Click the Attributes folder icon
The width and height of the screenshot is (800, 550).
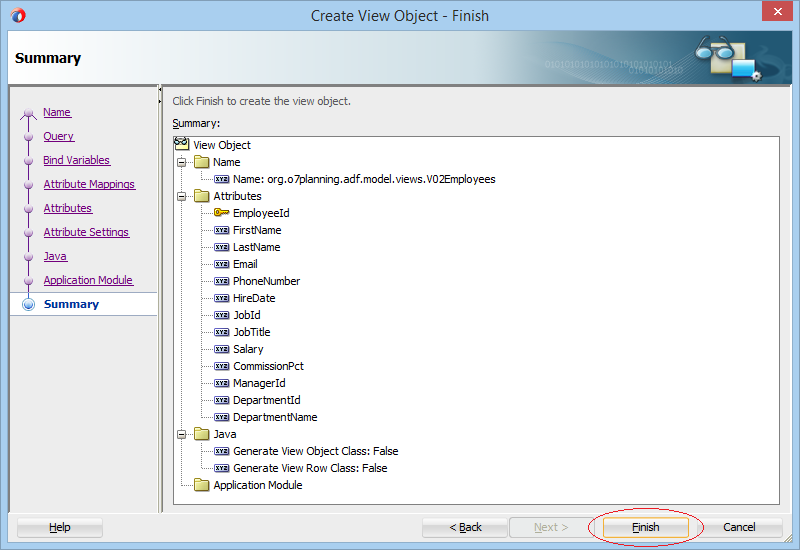(202, 196)
